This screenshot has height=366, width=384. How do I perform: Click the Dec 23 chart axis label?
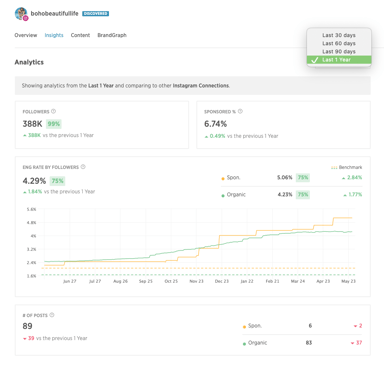222,281
